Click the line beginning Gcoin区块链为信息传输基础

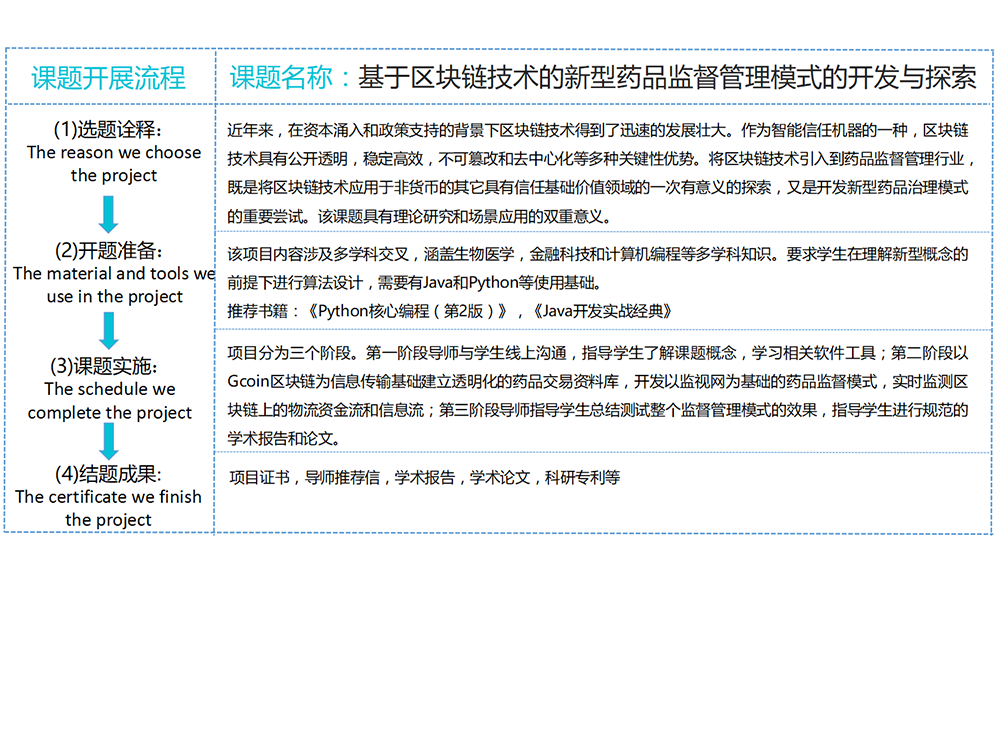[x=598, y=381]
